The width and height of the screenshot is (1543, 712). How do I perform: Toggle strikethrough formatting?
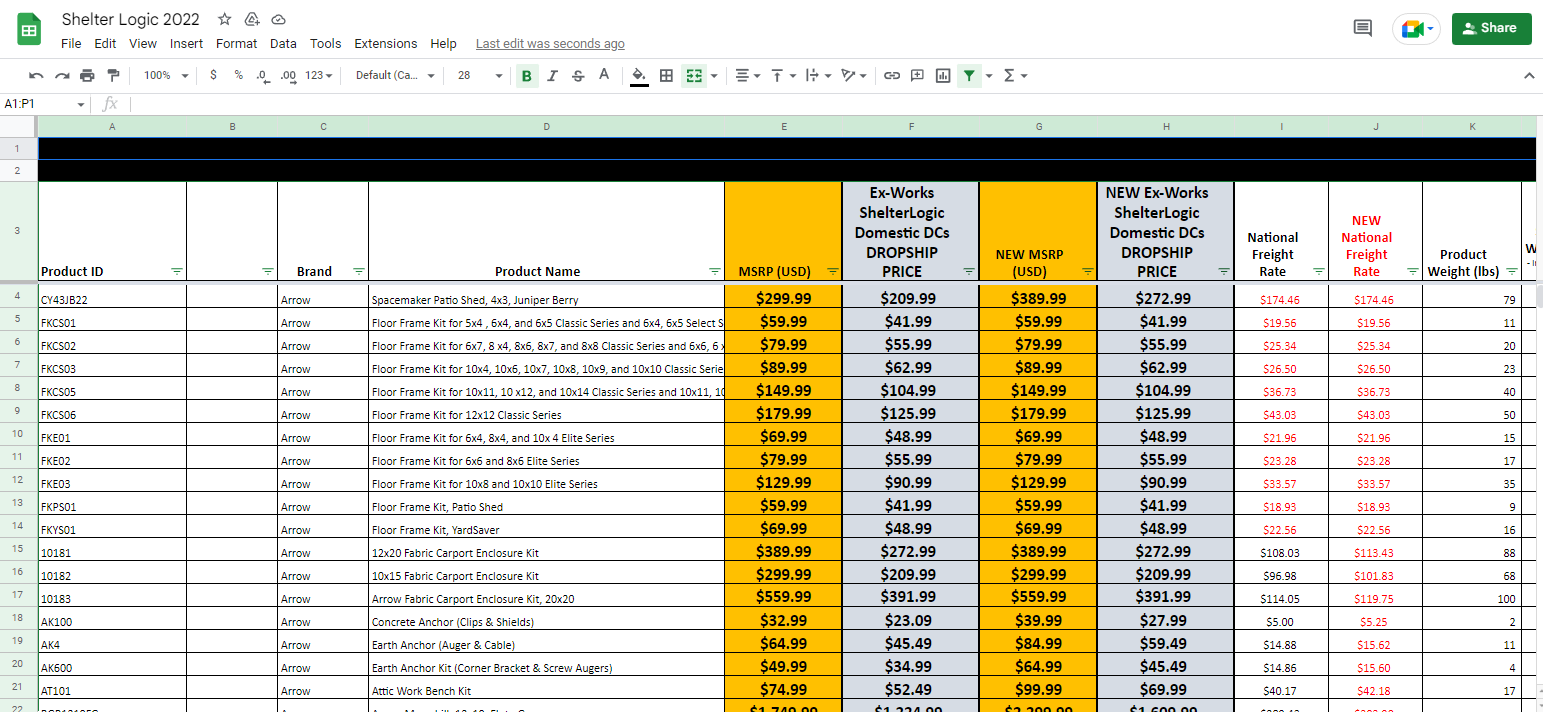[578, 75]
